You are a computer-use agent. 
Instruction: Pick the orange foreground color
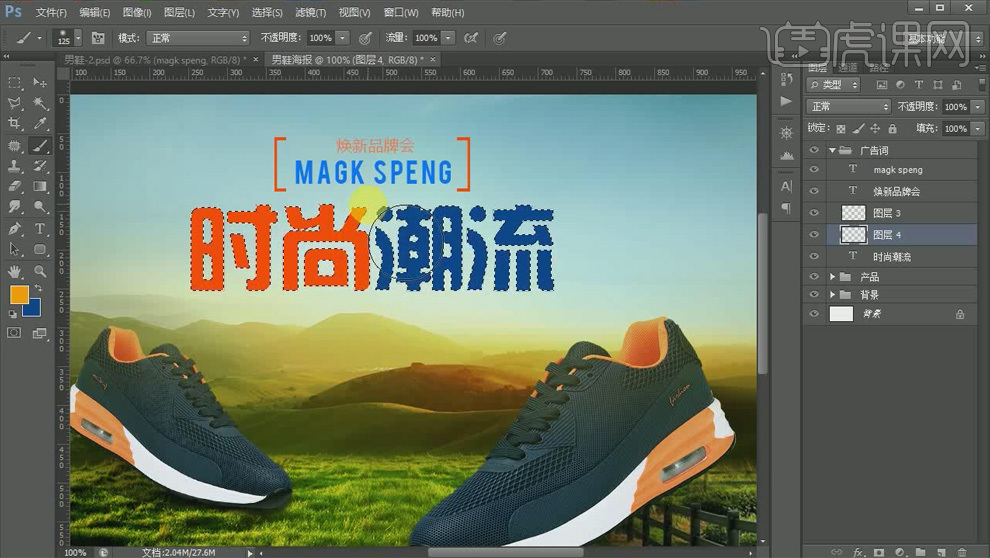pos(18,294)
